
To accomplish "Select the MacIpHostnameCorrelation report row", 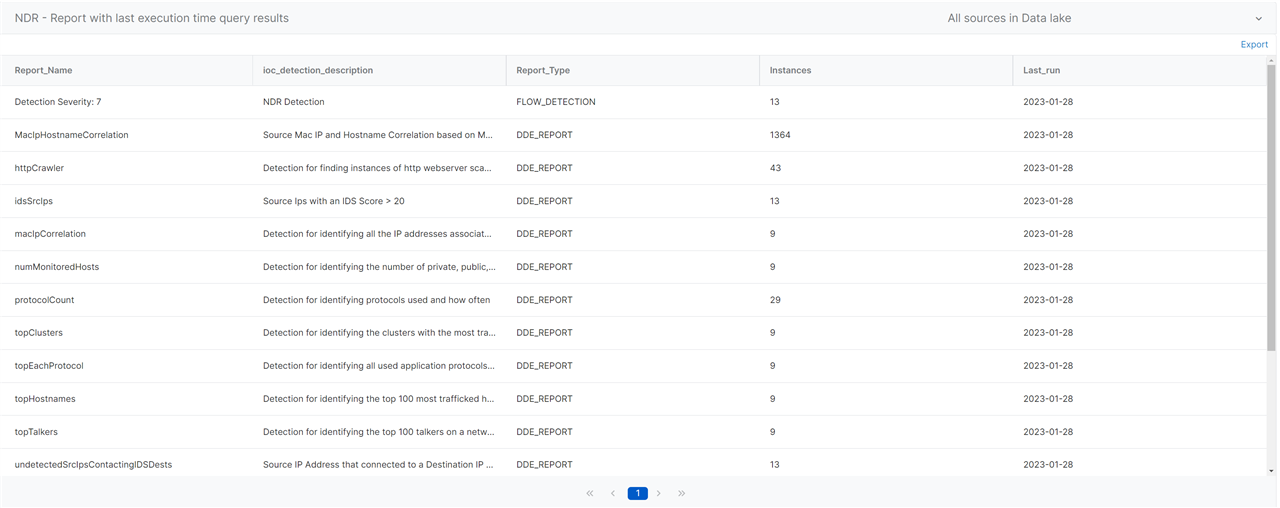I will pyautogui.click(x=633, y=135).
